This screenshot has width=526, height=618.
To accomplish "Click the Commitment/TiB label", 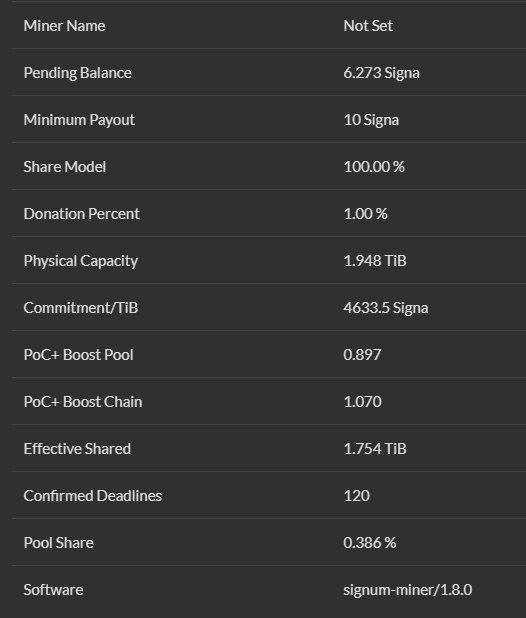I will (x=81, y=308).
